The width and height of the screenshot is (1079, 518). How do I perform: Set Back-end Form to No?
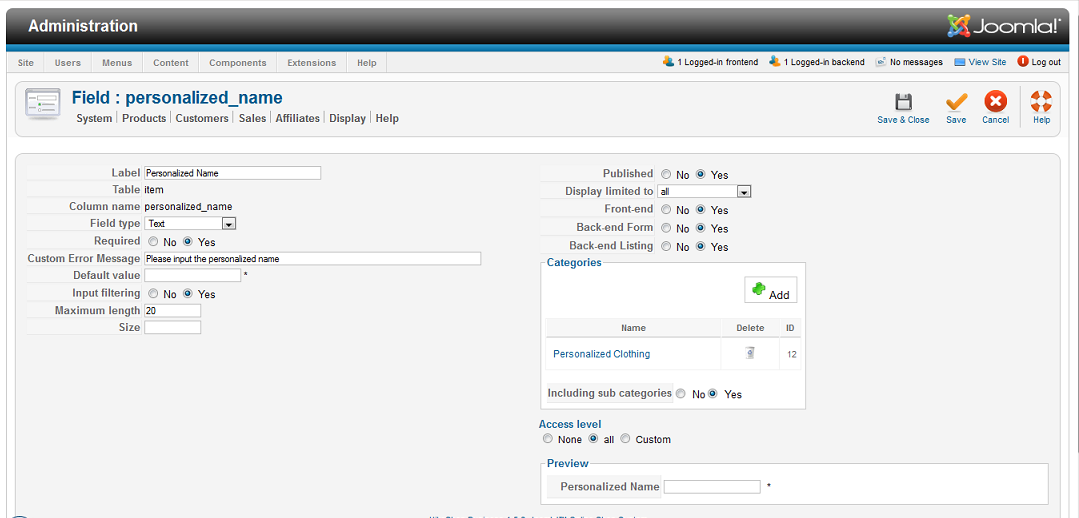(666, 228)
